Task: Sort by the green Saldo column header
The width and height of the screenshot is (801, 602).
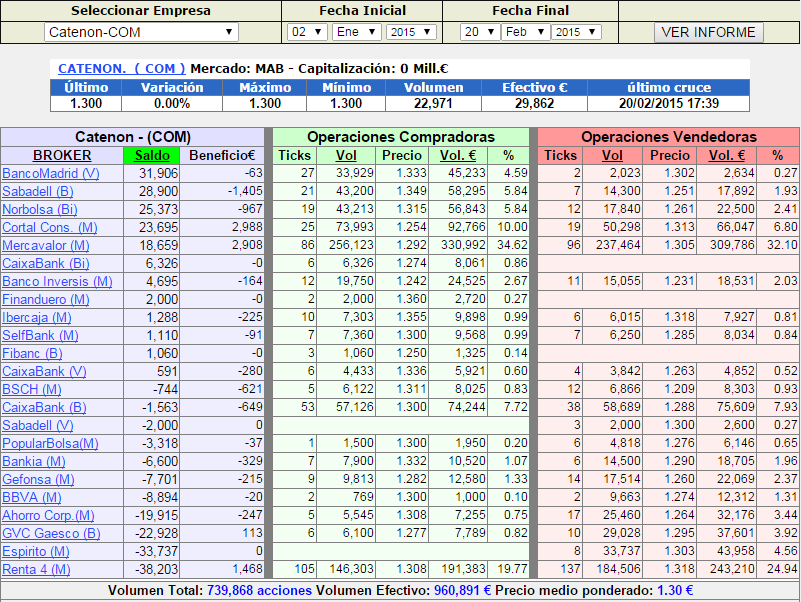Action: tap(152, 155)
